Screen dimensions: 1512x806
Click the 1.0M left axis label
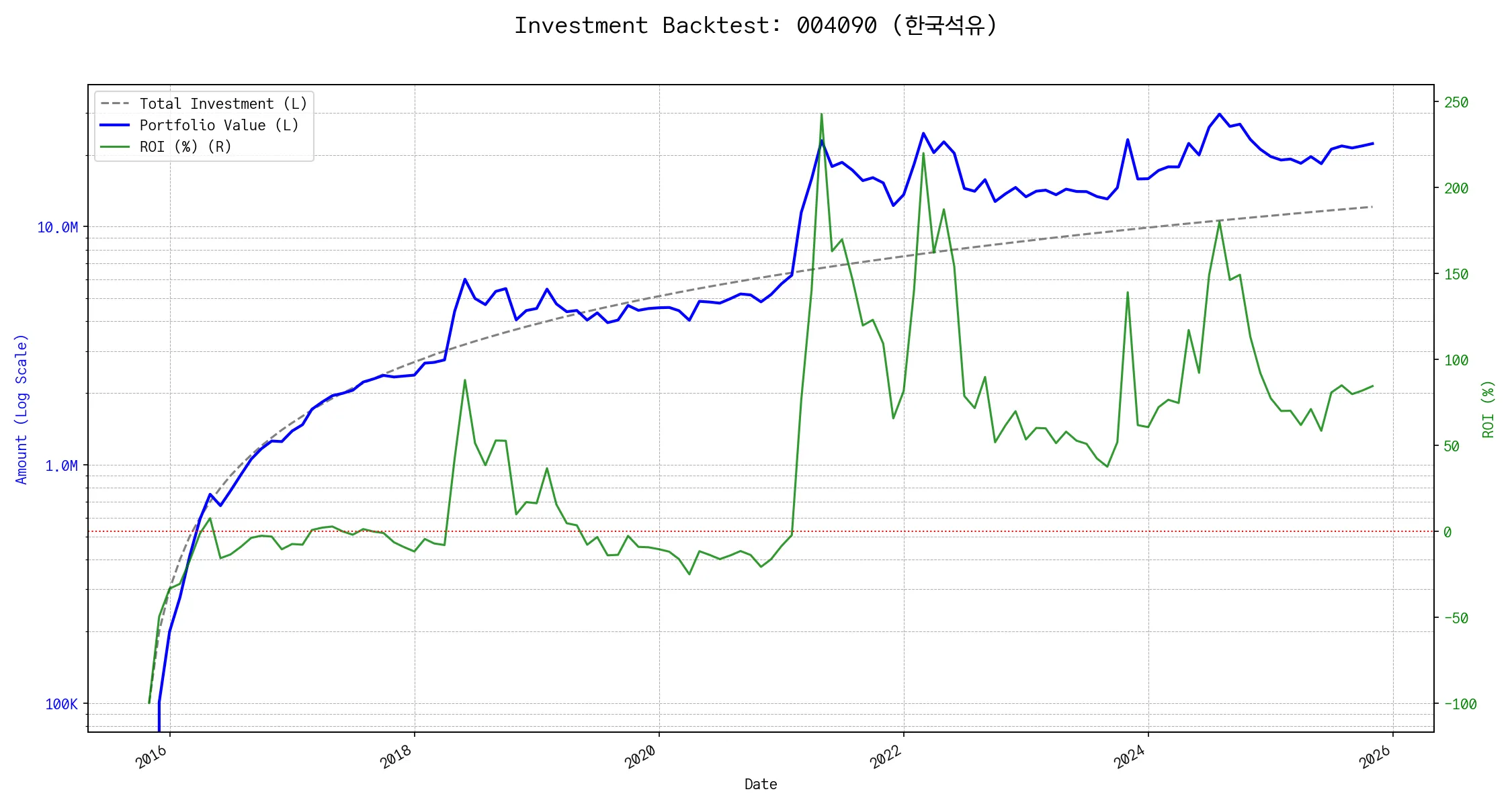pos(61,465)
